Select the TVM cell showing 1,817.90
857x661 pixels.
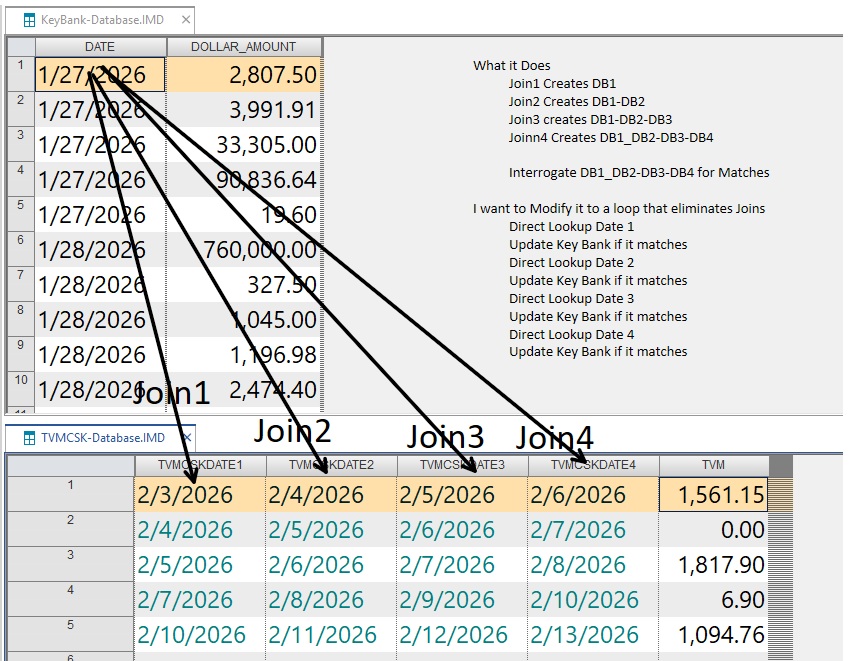pyautogui.click(x=713, y=565)
